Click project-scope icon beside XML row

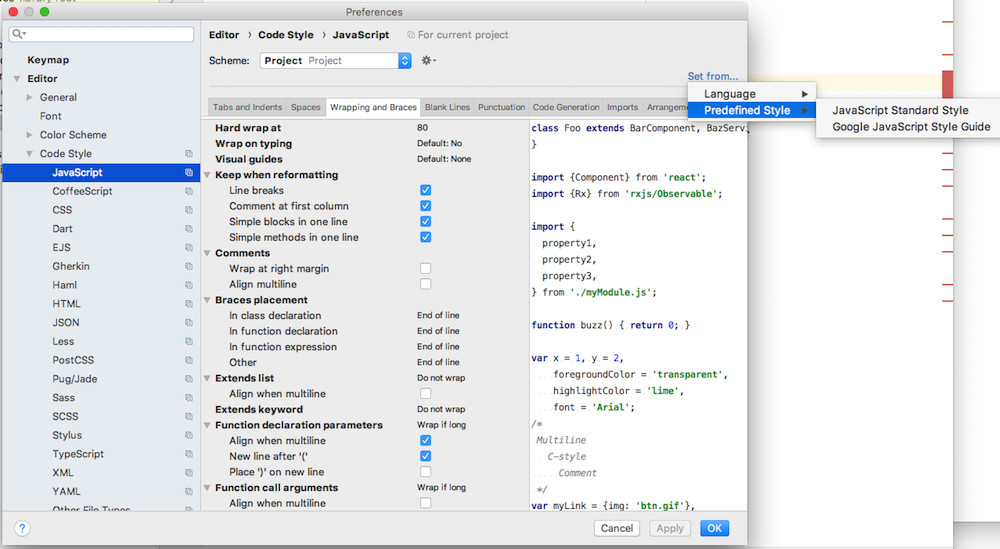tap(189, 472)
